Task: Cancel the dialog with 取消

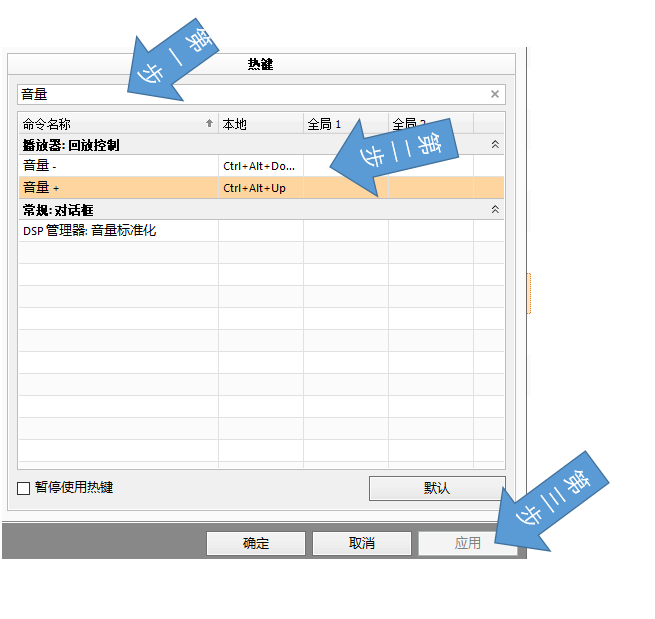Action: click(361, 543)
